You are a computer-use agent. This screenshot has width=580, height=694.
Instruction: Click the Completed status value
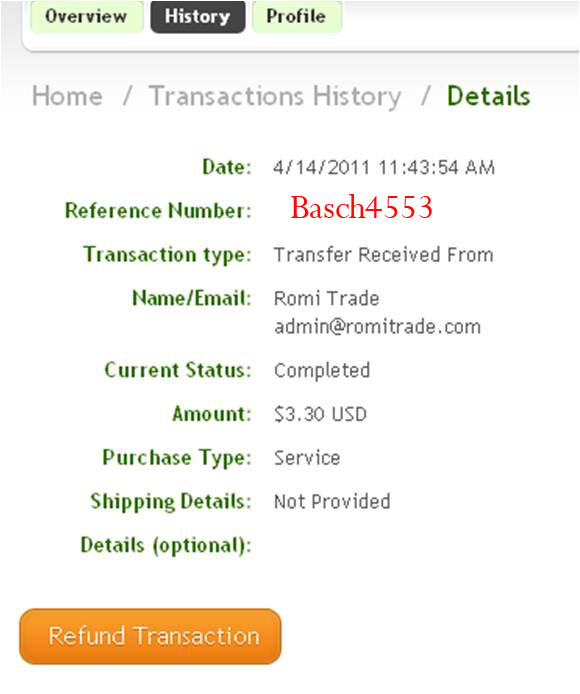click(322, 370)
